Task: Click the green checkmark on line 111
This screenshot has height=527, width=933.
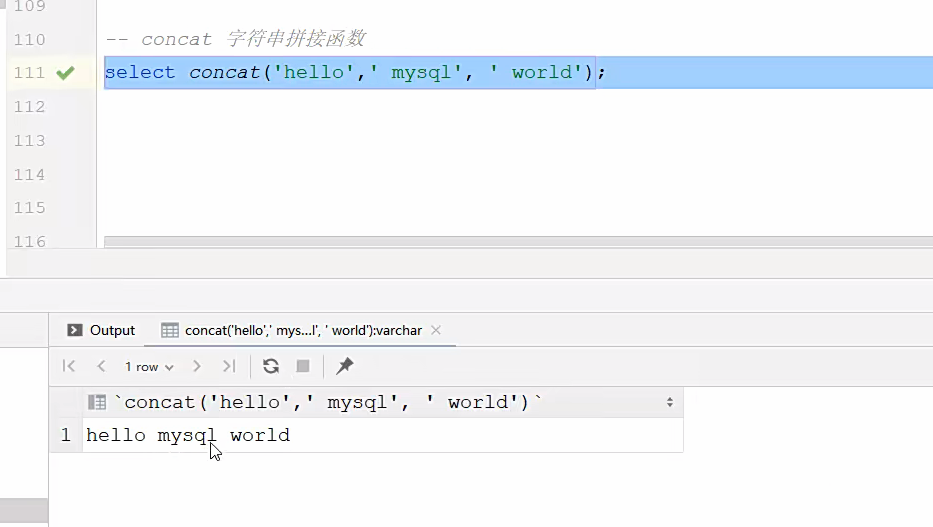Action: 65,73
